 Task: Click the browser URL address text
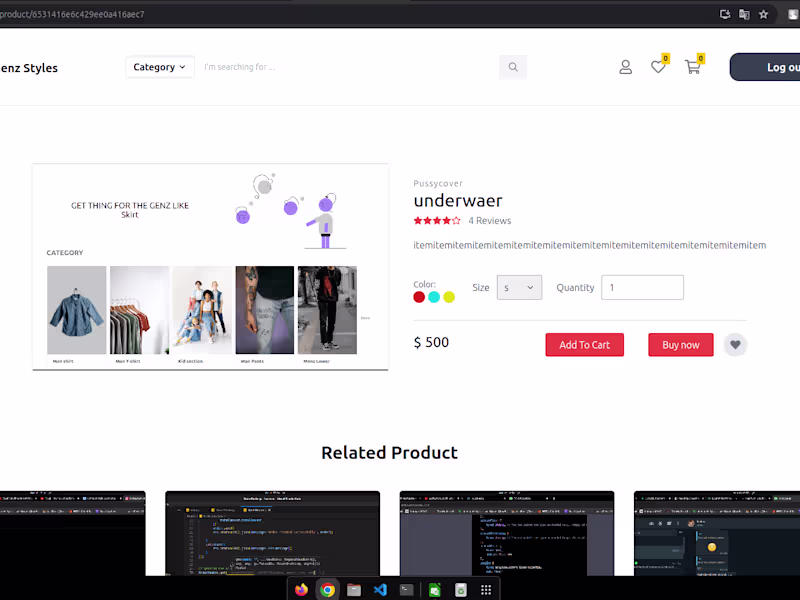(x=72, y=14)
